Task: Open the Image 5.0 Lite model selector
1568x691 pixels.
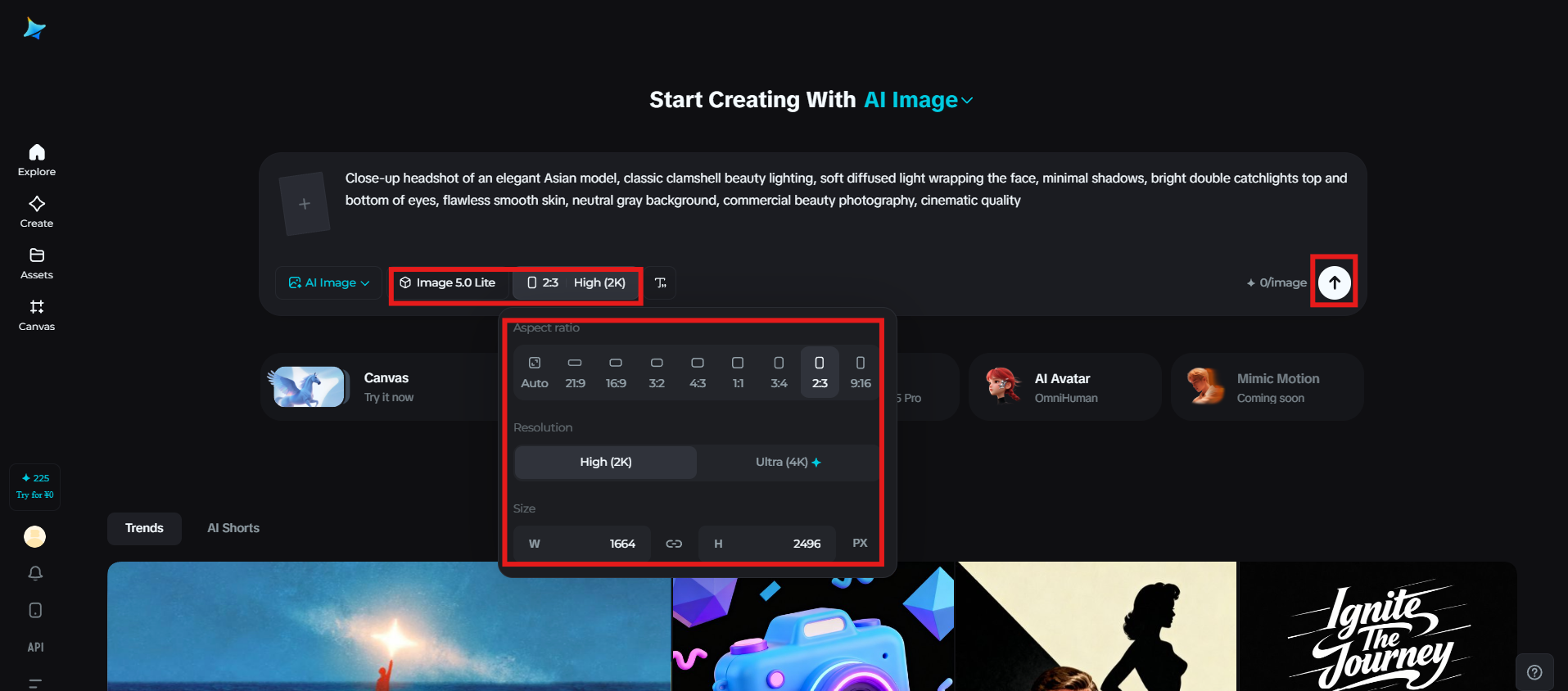Action: (447, 282)
